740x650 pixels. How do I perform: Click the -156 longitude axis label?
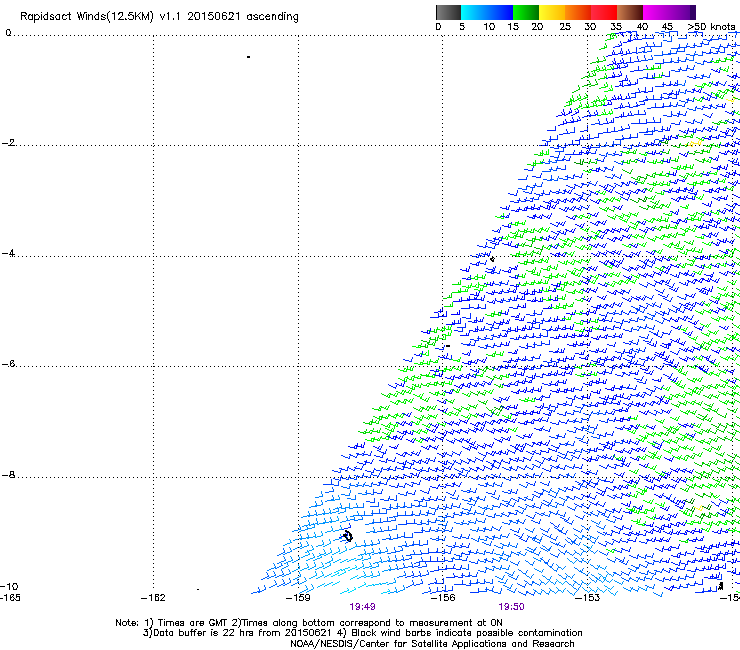coord(443,598)
